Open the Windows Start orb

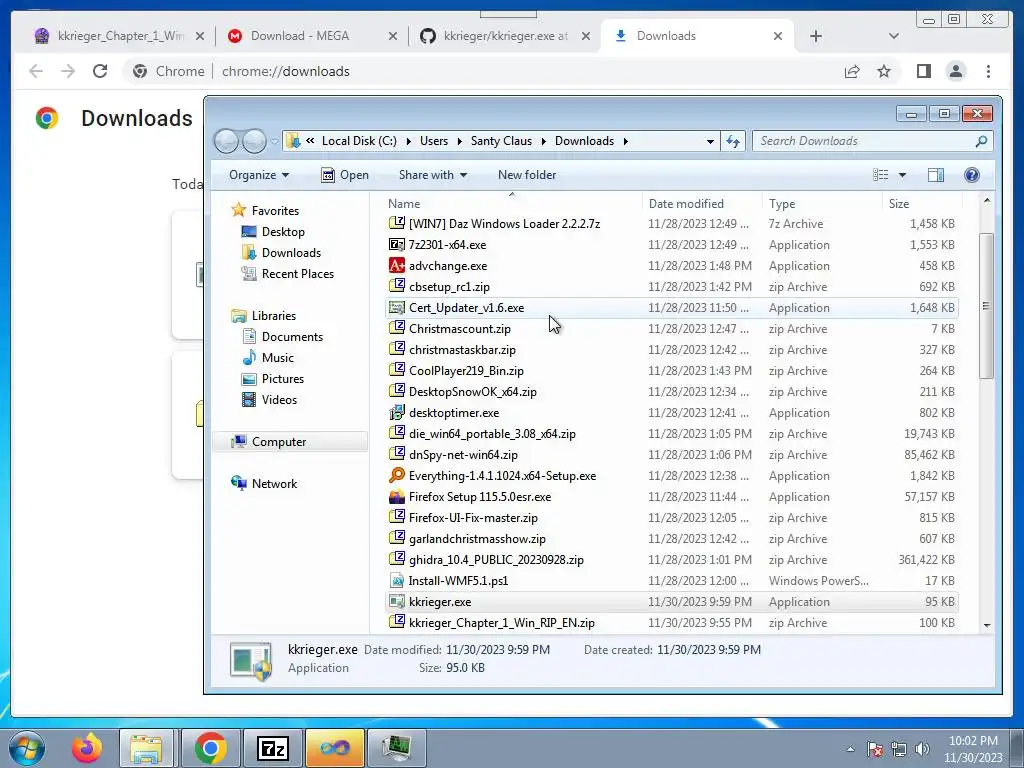[27, 748]
